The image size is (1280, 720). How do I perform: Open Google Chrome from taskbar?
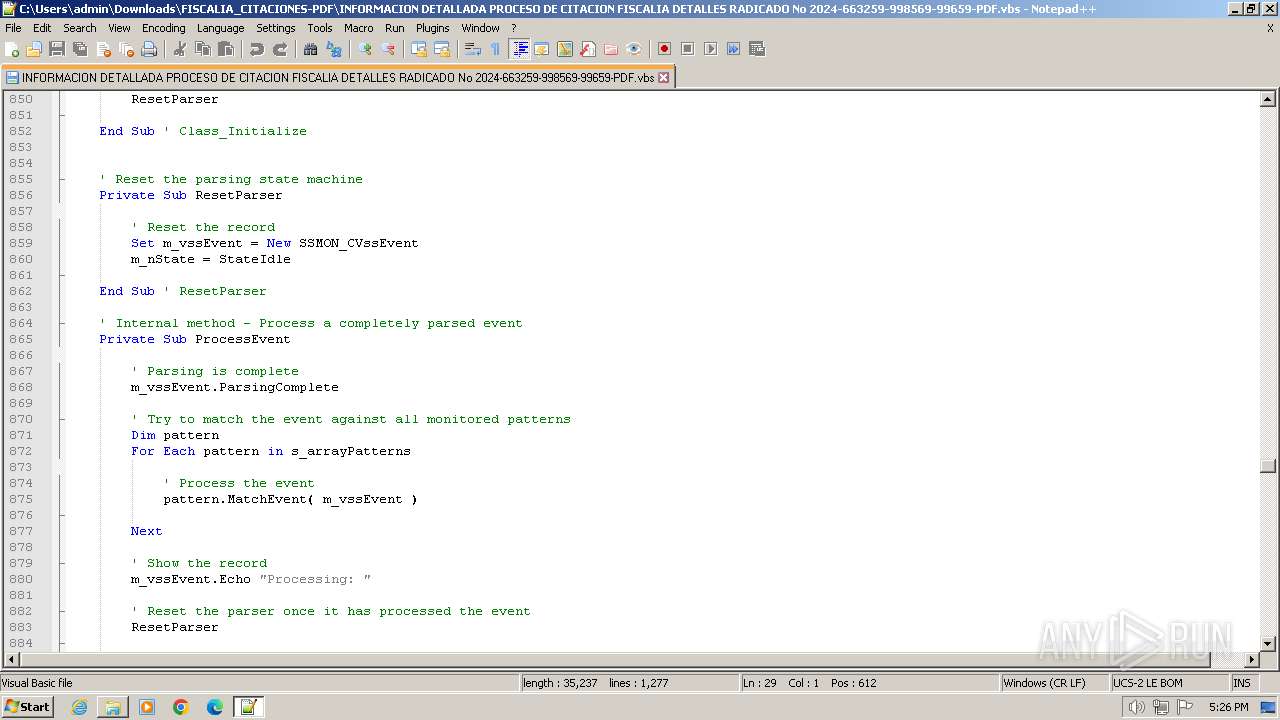pyautogui.click(x=181, y=707)
